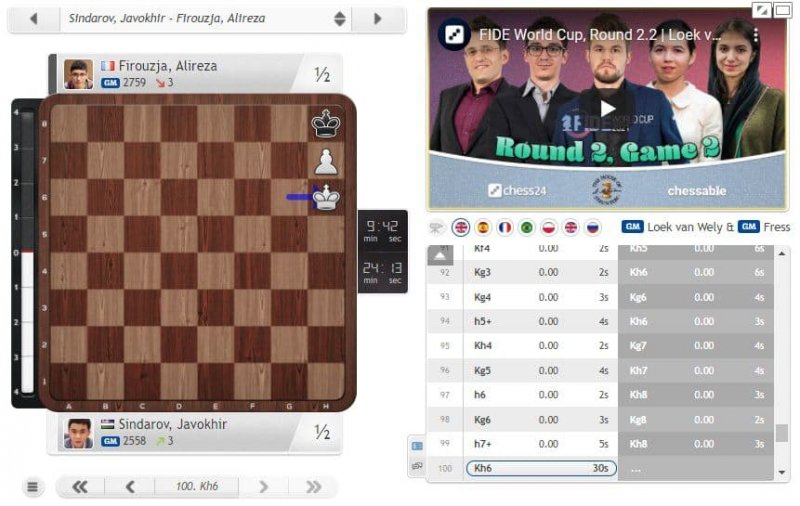Select the French flag commentary
This screenshot has height=506, width=800.
[x=505, y=227]
